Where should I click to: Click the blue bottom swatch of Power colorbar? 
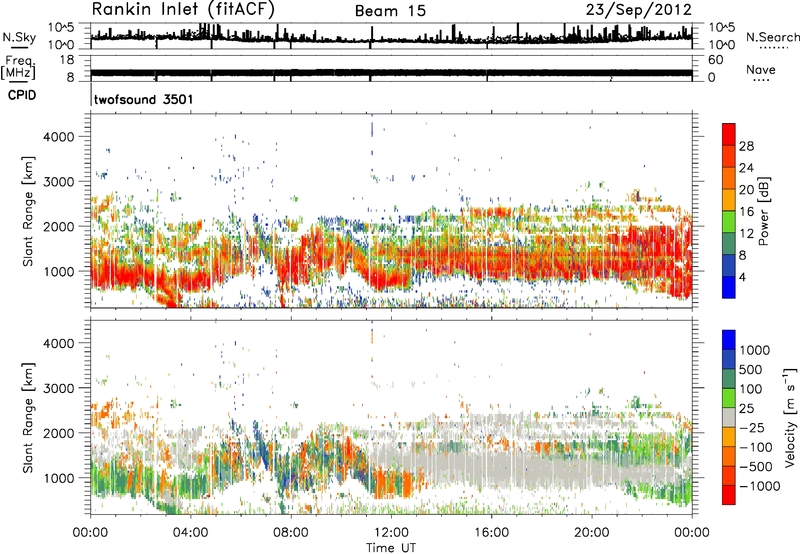729,287
